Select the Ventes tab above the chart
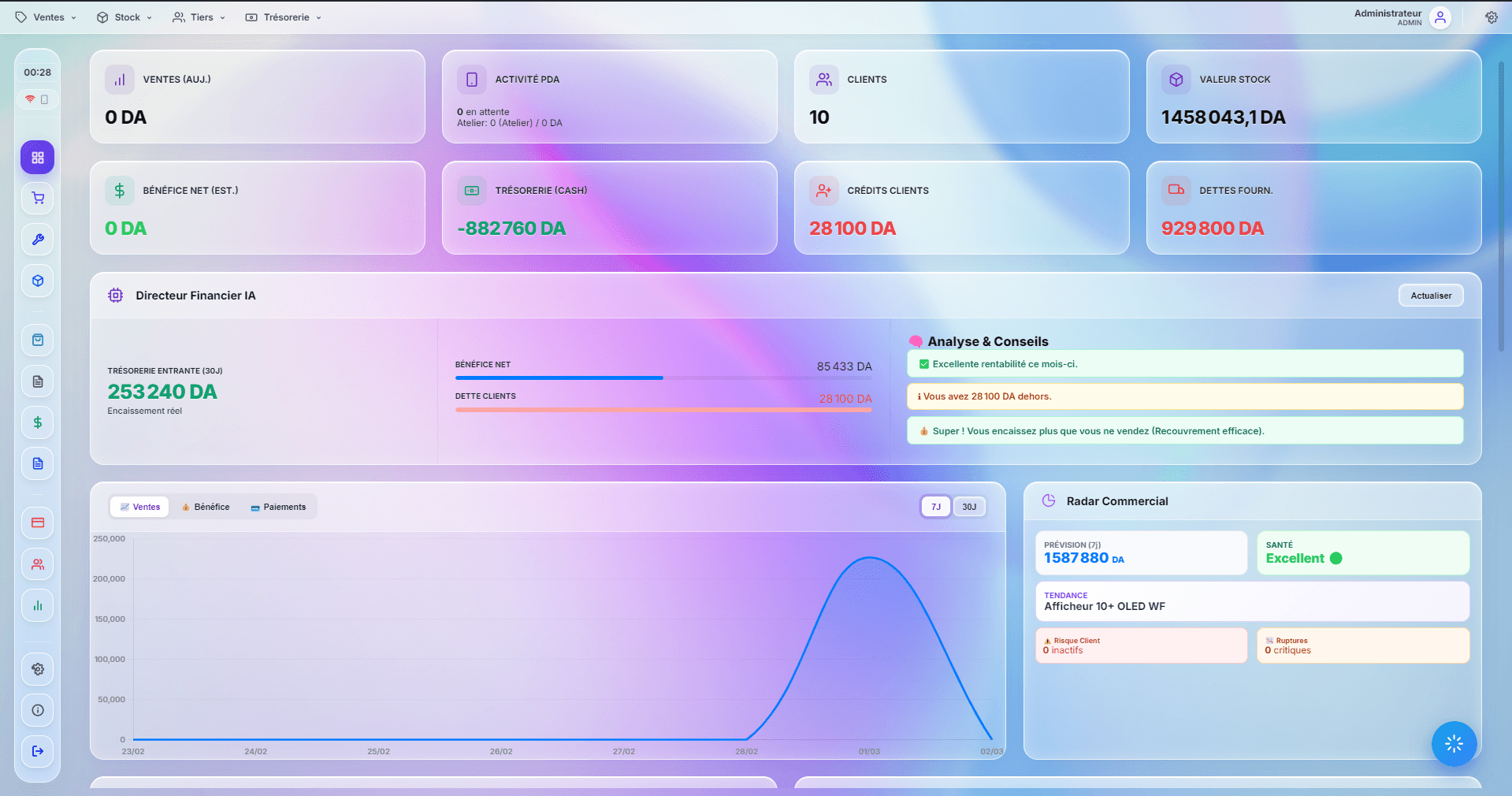 click(x=139, y=507)
